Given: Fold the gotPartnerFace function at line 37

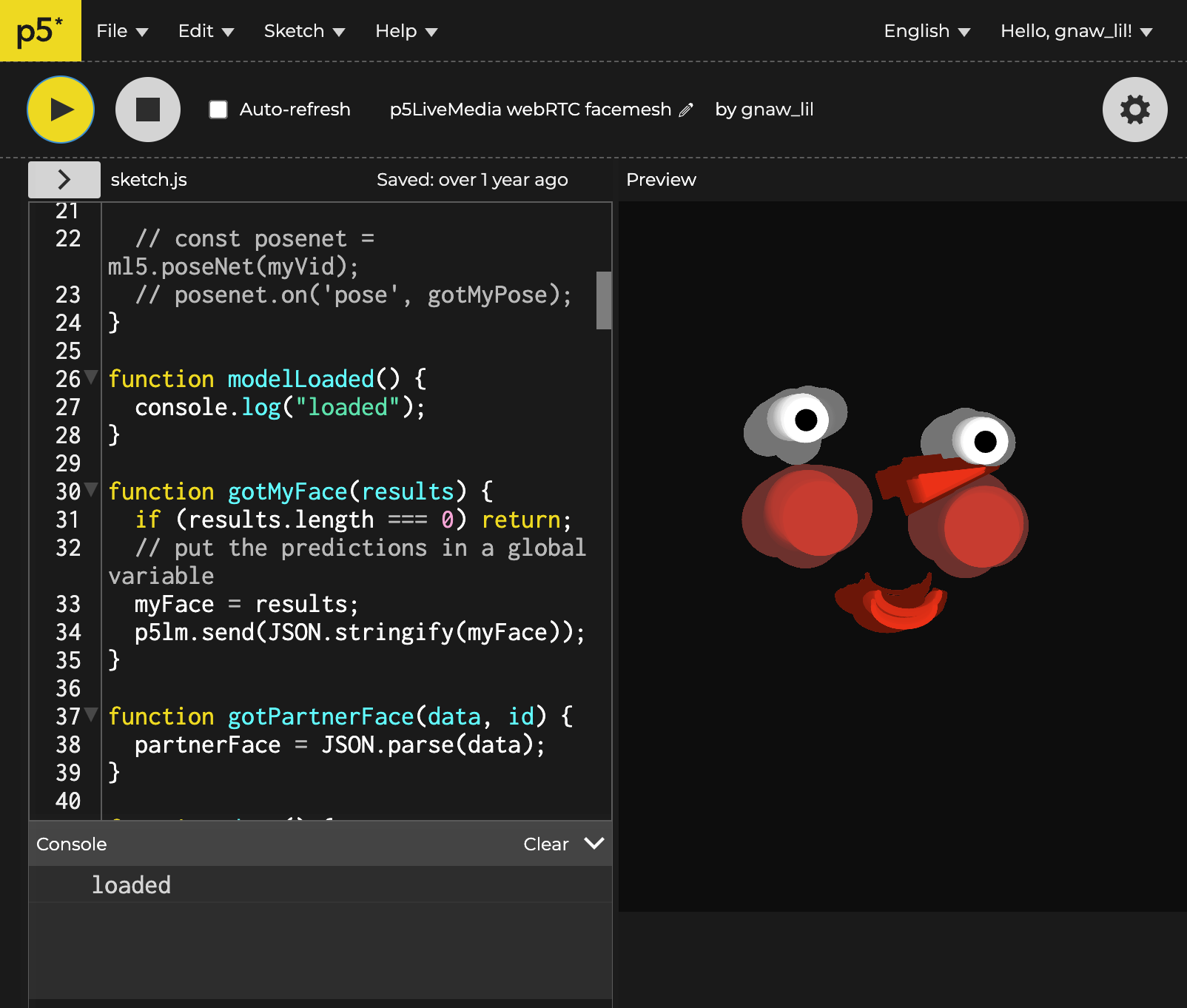Looking at the screenshot, I should coord(91,715).
